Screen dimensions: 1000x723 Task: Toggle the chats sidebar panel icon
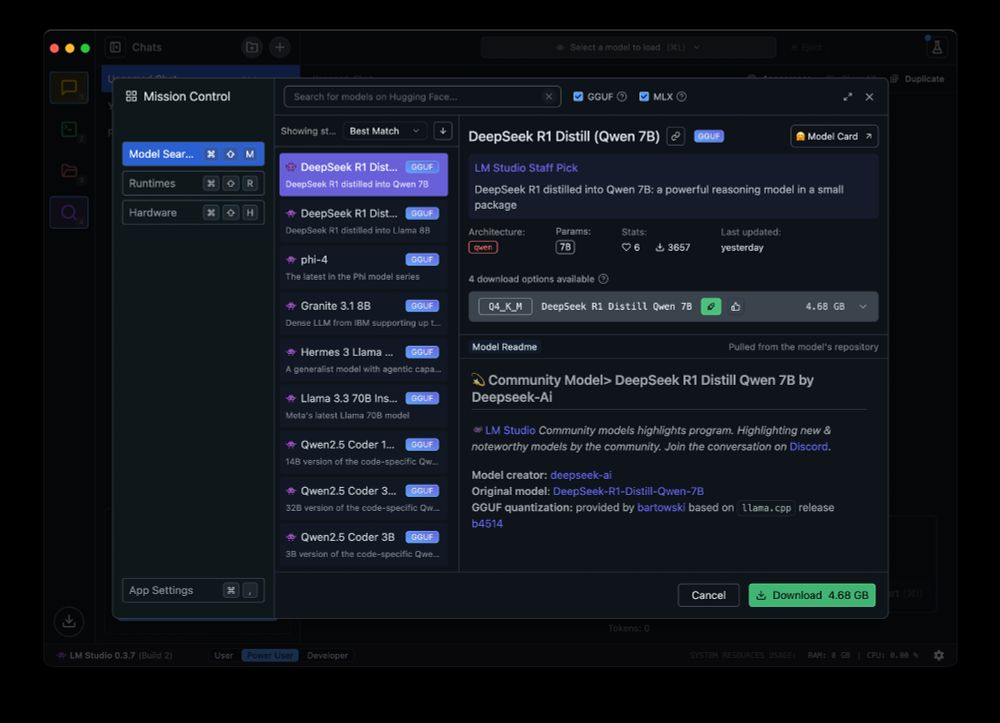(115, 47)
